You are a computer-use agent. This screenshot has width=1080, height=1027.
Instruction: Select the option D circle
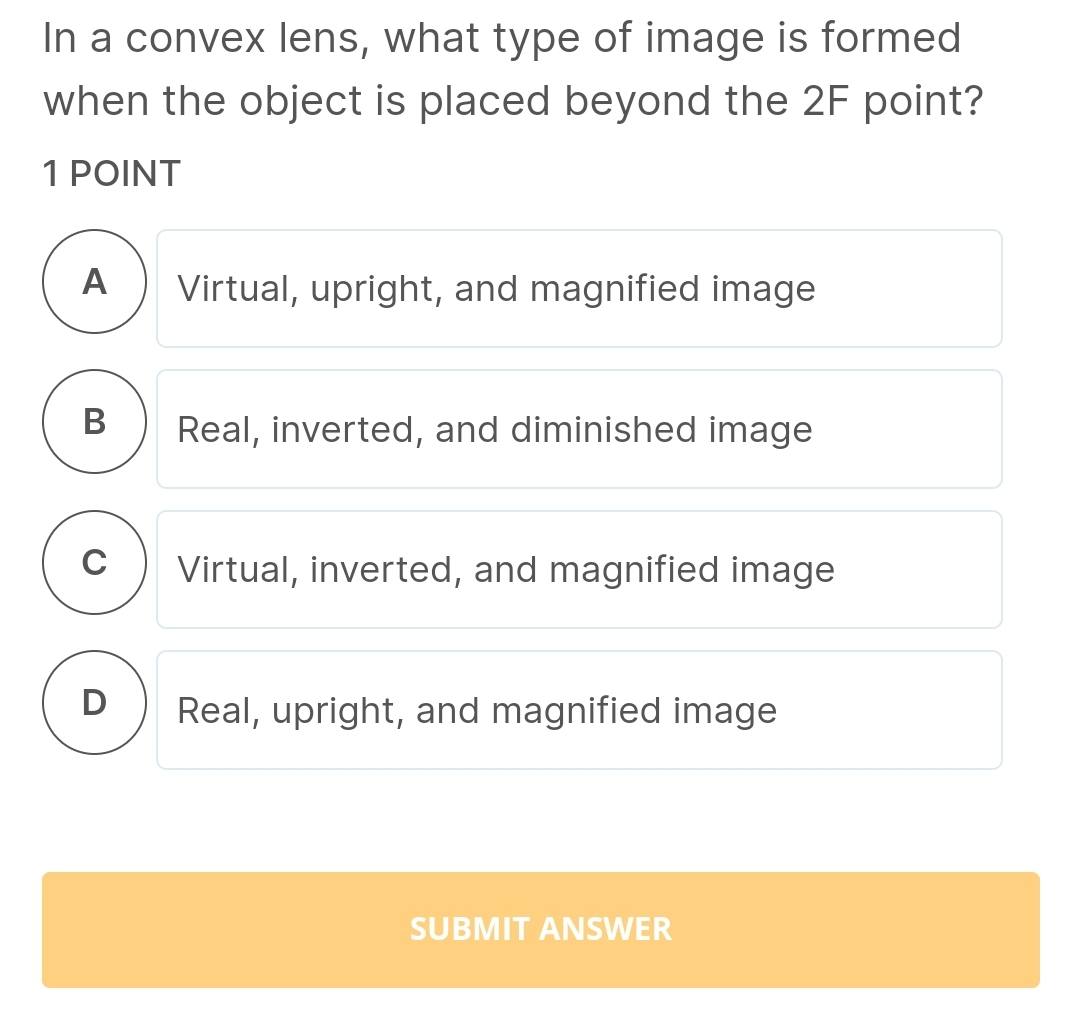click(94, 702)
